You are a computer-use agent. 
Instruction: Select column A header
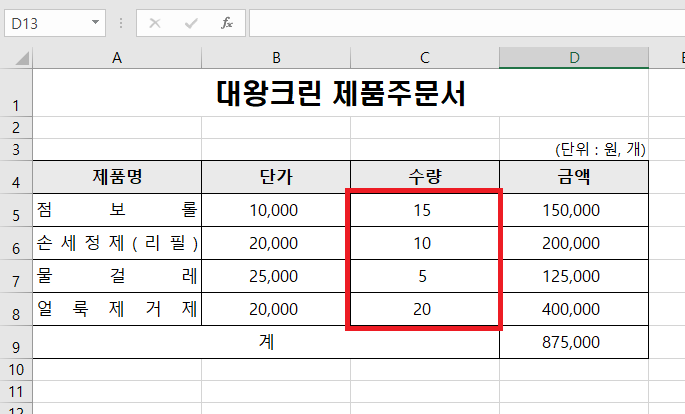click(x=117, y=58)
